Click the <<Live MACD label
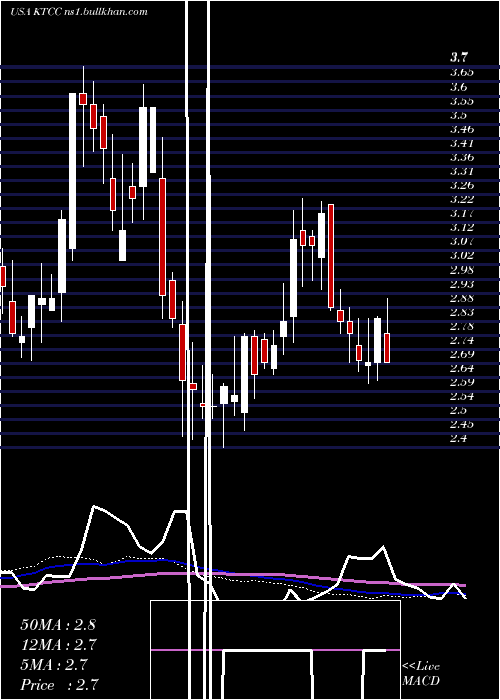 tap(421, 673)
